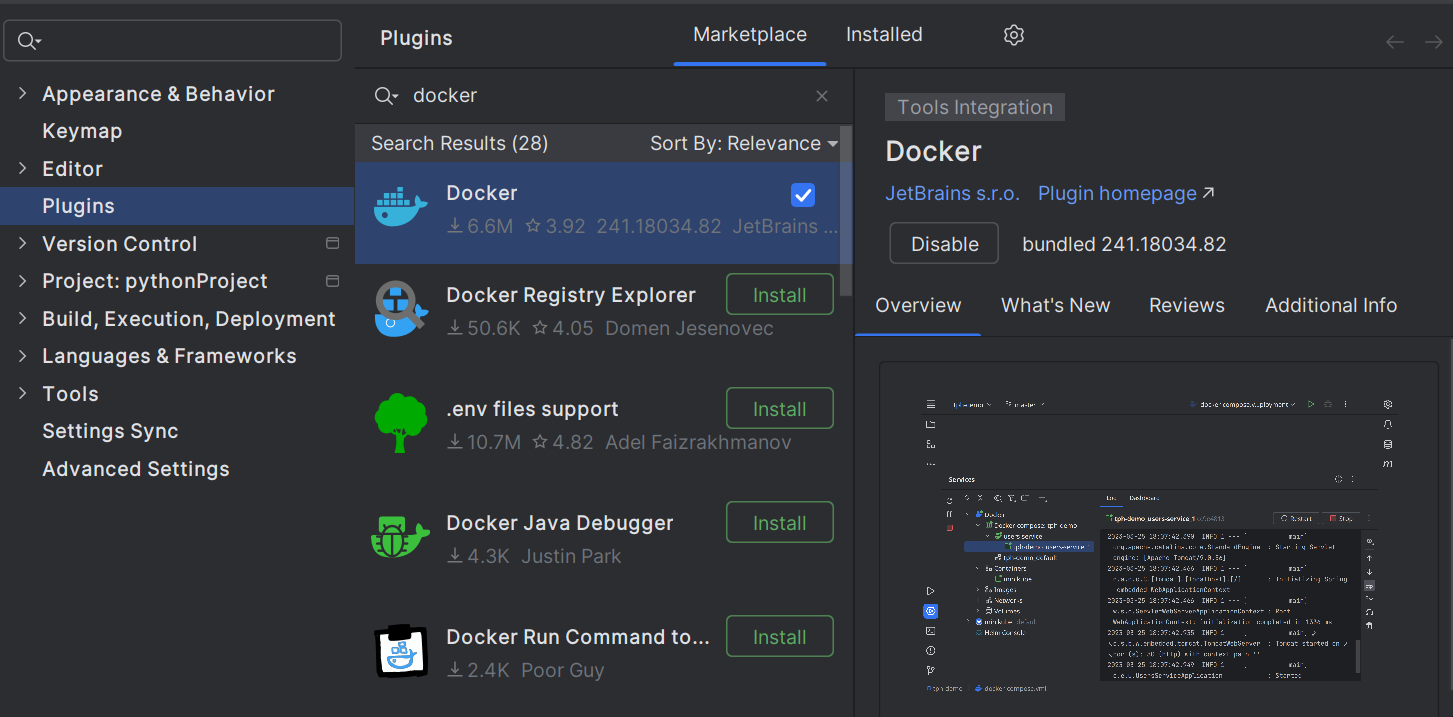1453x717 pixels.
Task: Select Advanced Settings in the settings tree
Action: coord(136,469)
